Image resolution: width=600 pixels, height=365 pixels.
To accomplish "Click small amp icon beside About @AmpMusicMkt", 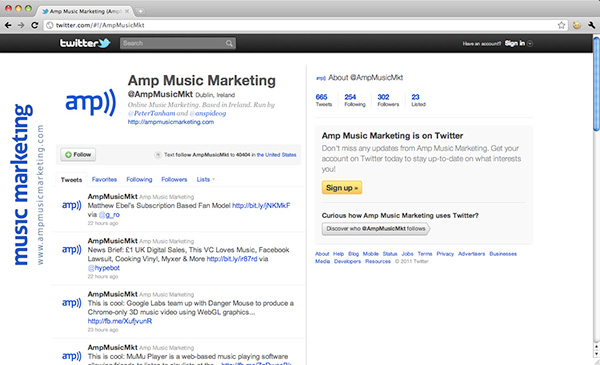I will pyautogui.click(x=321, y=78).
